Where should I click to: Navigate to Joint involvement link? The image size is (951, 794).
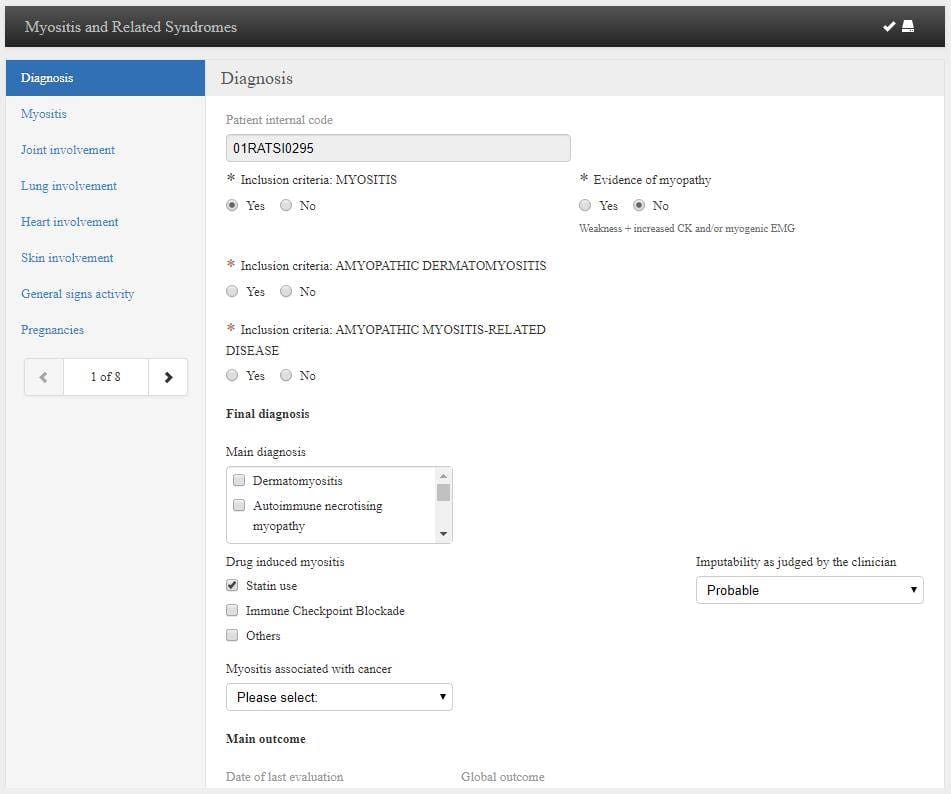68,150
